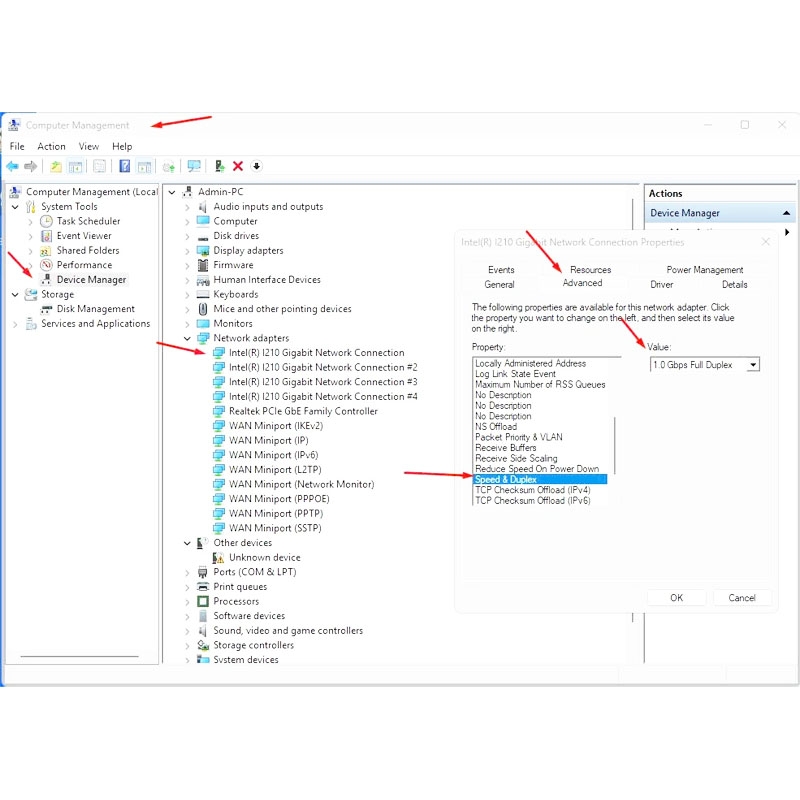This screenshot has width=800, height=800.
Task: Click the blue question mark help icon
Action: coord(124,166)
